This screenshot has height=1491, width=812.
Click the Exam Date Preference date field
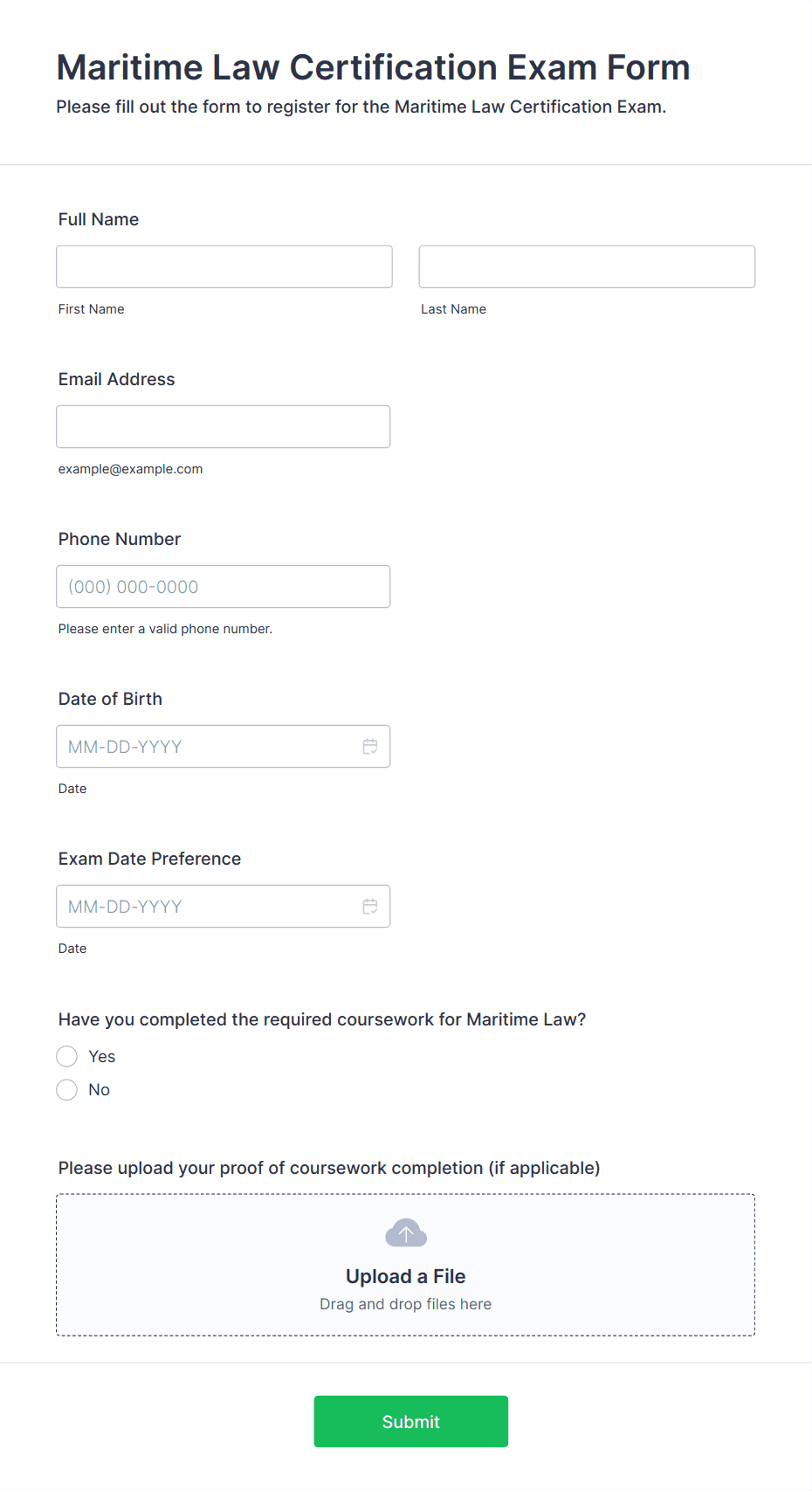click(x=224, y=906)
